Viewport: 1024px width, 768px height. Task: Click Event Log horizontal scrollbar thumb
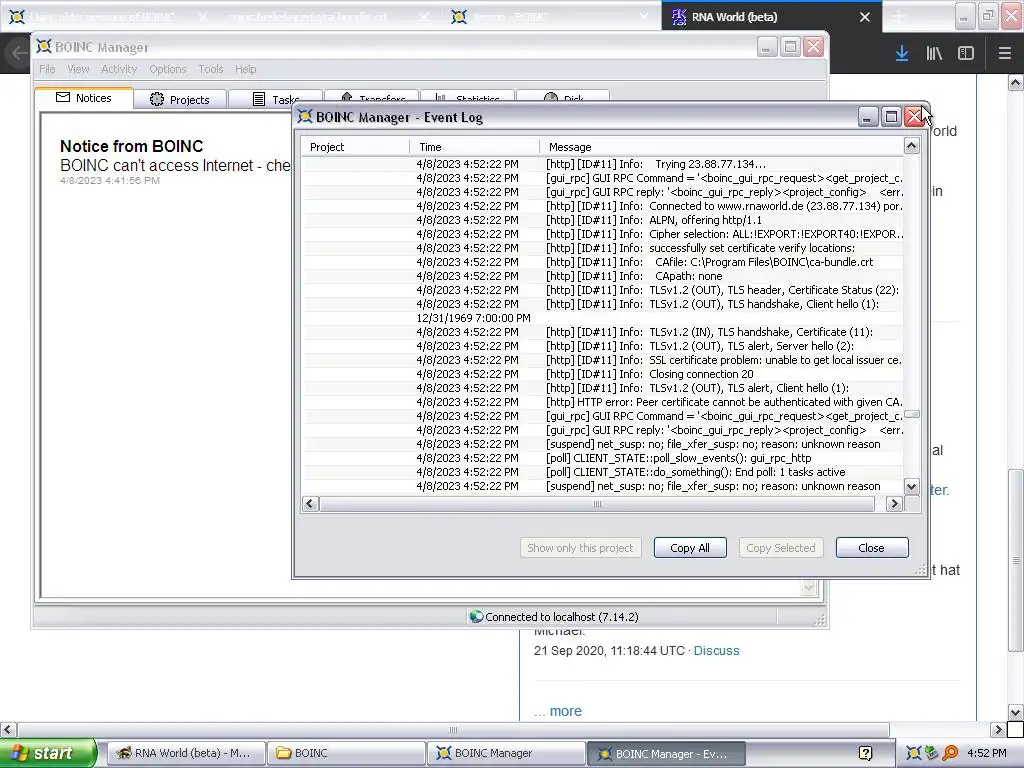597,504
